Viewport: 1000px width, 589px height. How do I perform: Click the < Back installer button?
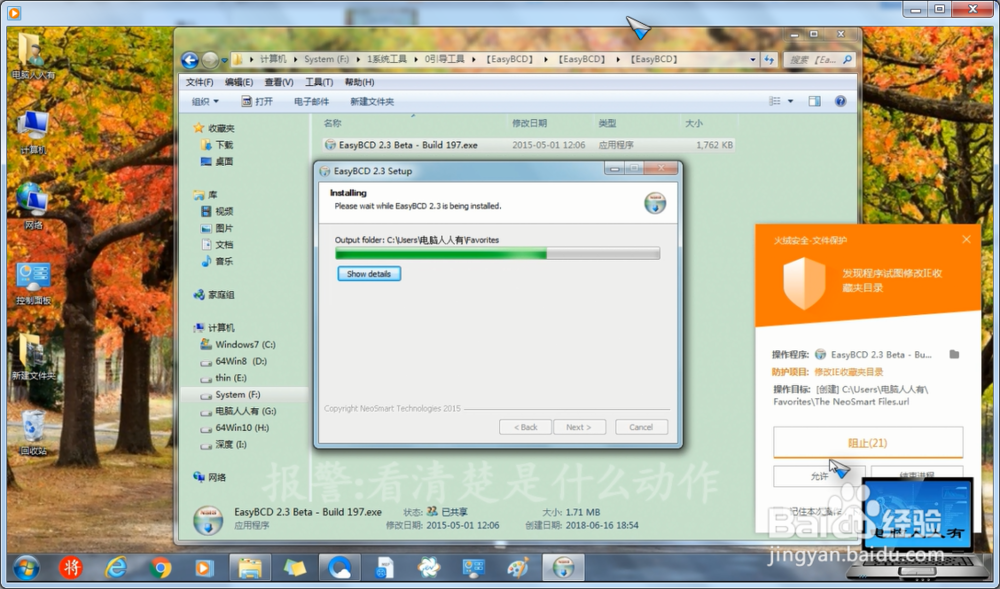coord(525,427)
